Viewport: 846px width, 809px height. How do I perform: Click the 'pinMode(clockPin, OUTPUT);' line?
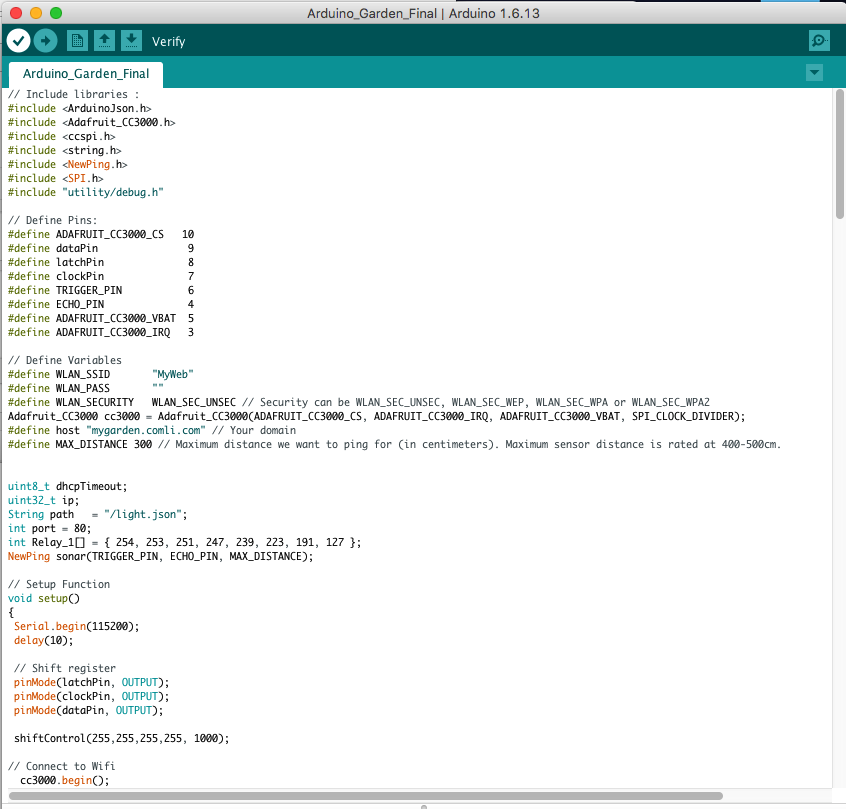91,697
